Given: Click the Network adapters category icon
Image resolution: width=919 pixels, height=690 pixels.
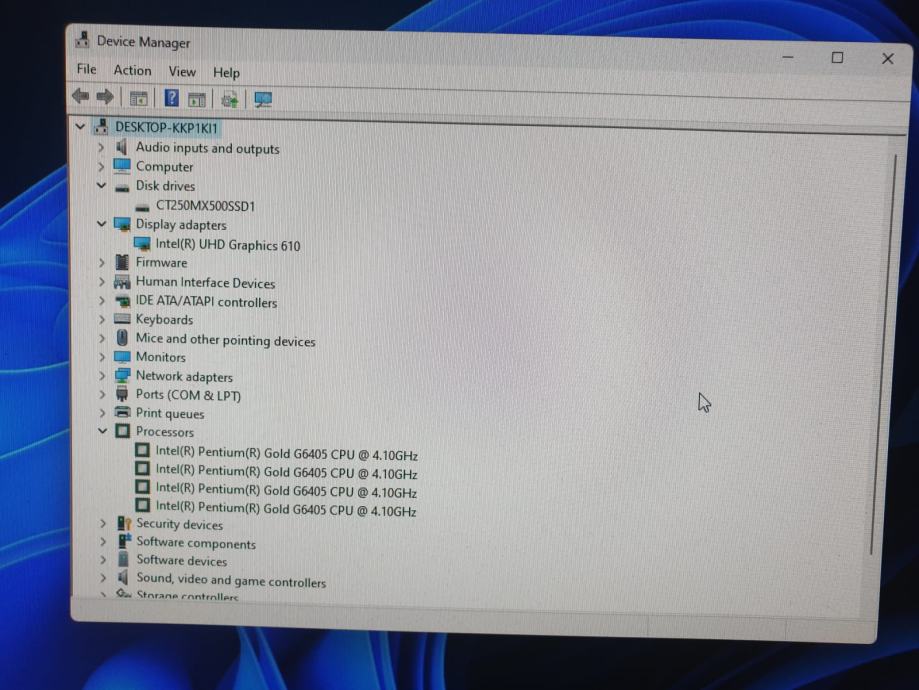Looking at the screenshot, I should click(x=122, y=375).
